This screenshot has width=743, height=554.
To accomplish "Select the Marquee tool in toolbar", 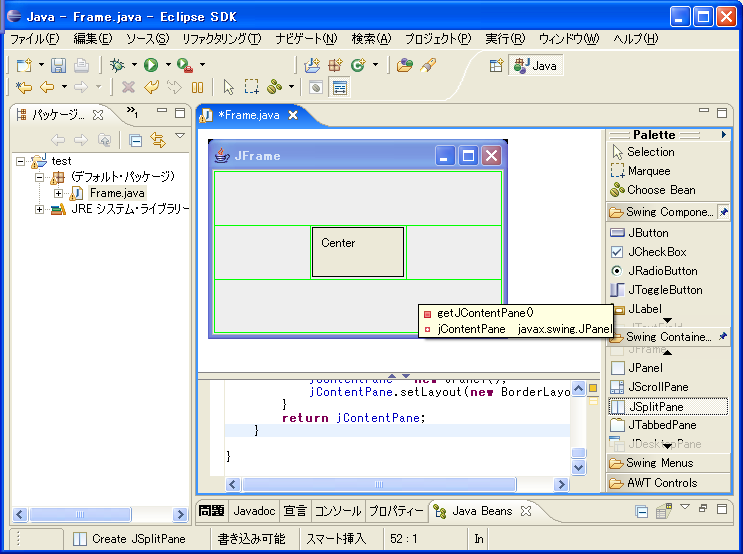I will click(252, 87).
